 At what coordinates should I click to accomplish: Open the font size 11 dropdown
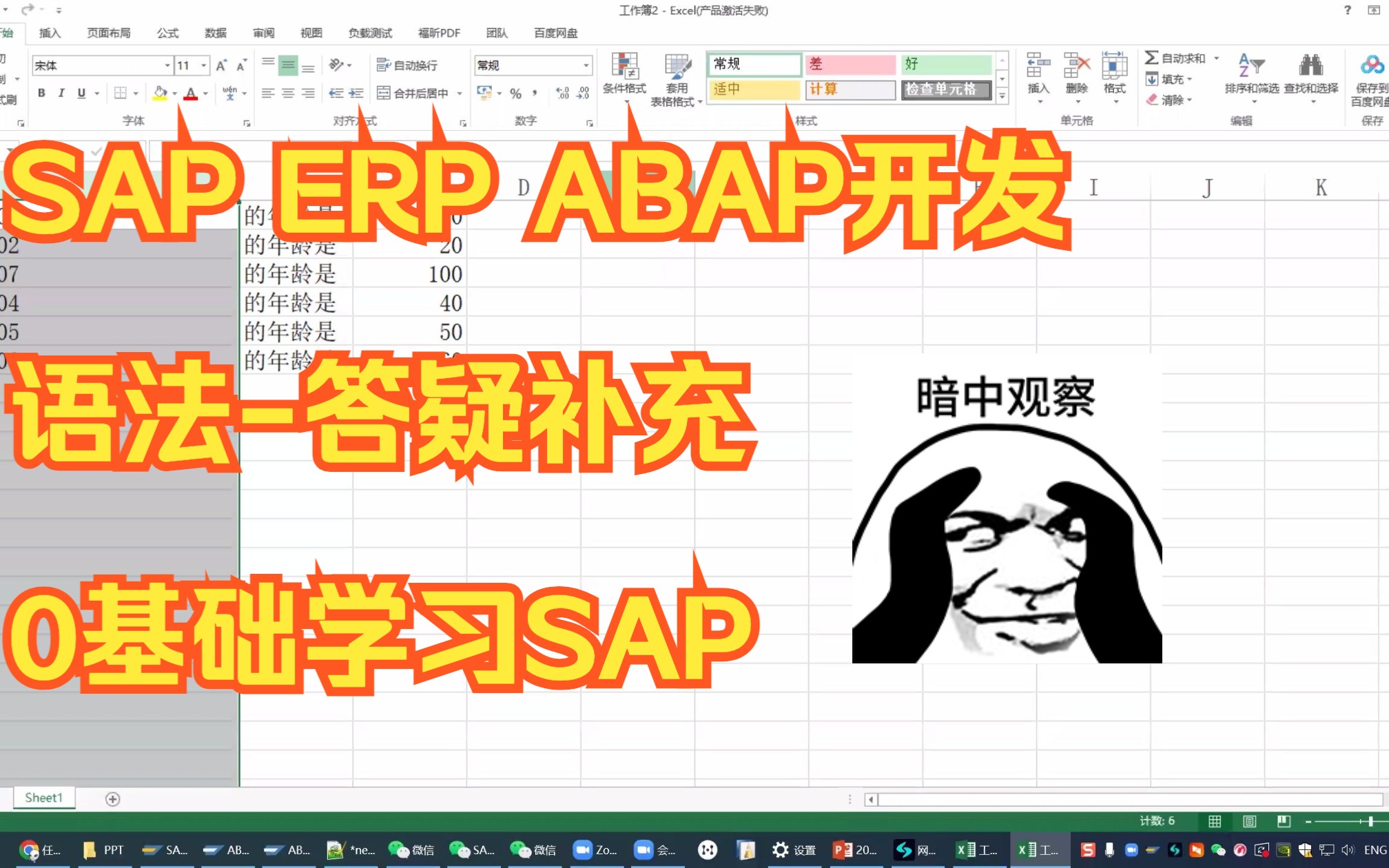[x=204, y=65]
